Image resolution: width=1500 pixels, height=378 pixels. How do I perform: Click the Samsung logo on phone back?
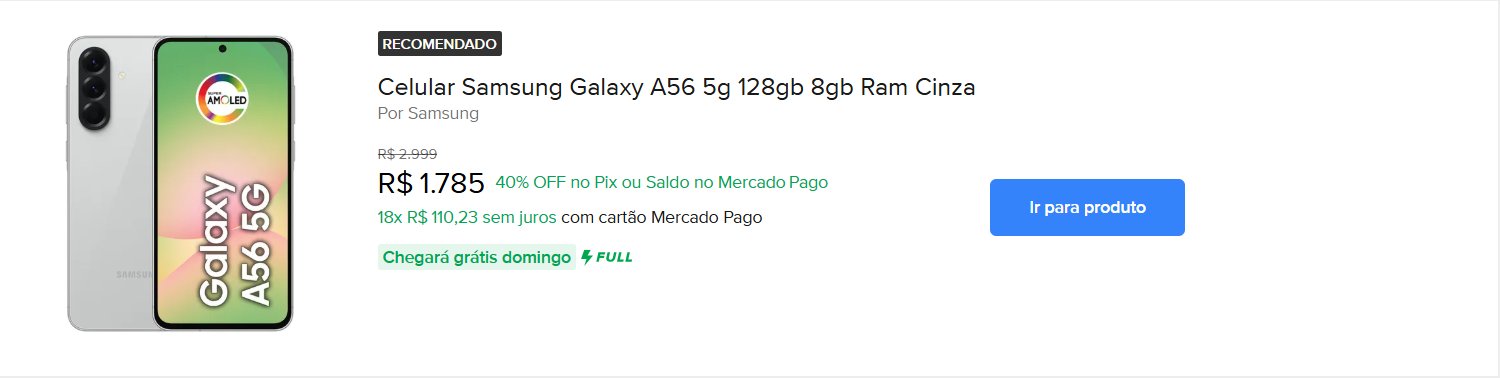133,274
